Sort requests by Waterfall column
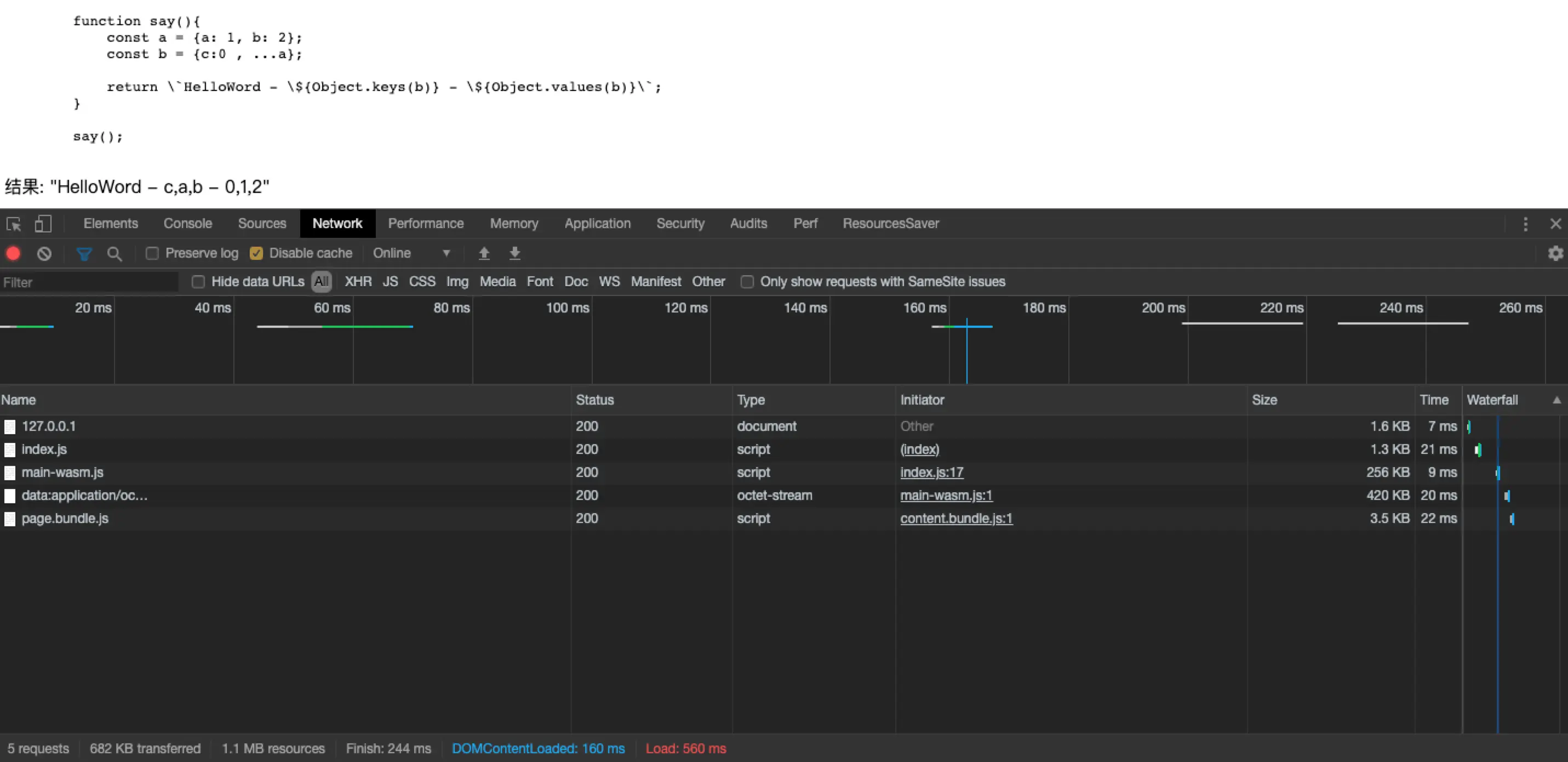Viewport: 1568px width, 762px height. click(x=1492, y=400)
